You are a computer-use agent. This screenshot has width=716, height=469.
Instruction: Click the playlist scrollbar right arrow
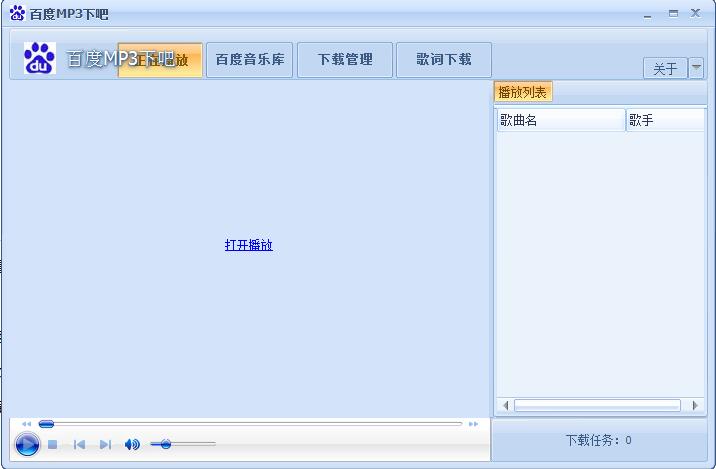coord(695,406)
